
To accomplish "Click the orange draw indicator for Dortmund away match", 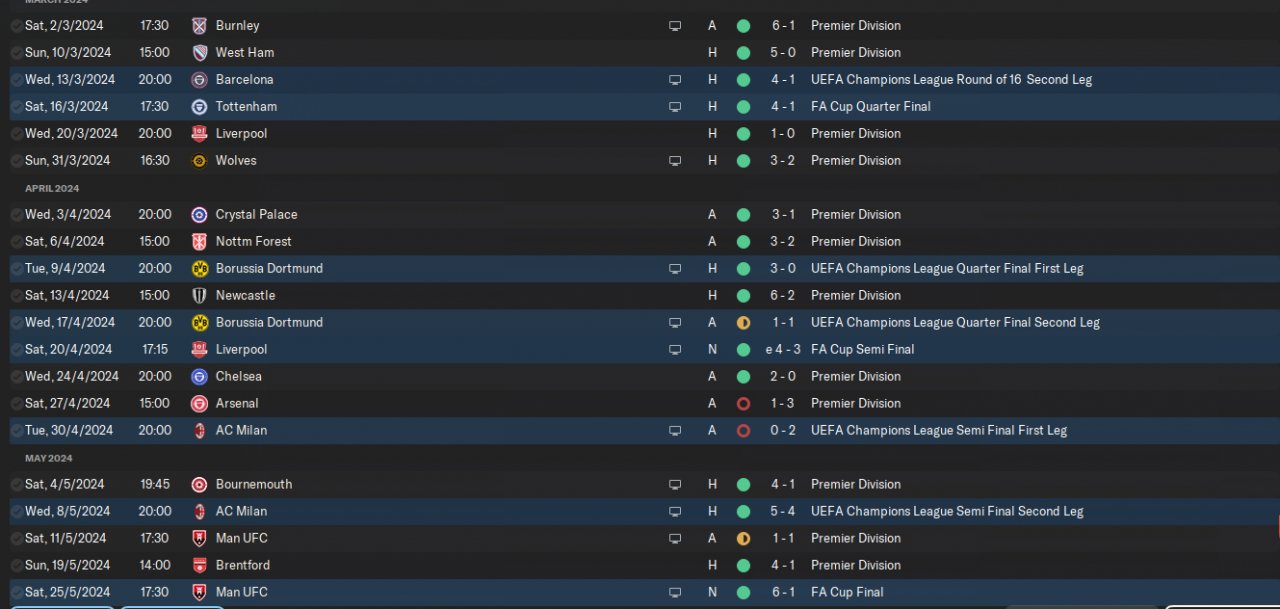I will point(743,323).
